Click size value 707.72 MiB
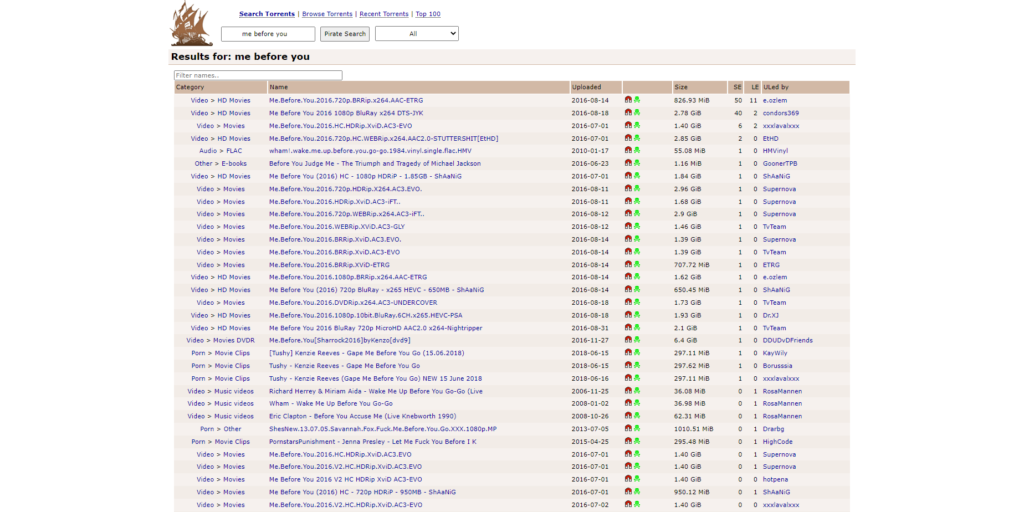Viewport: 1024px width, 512px height. coord(692,264)
